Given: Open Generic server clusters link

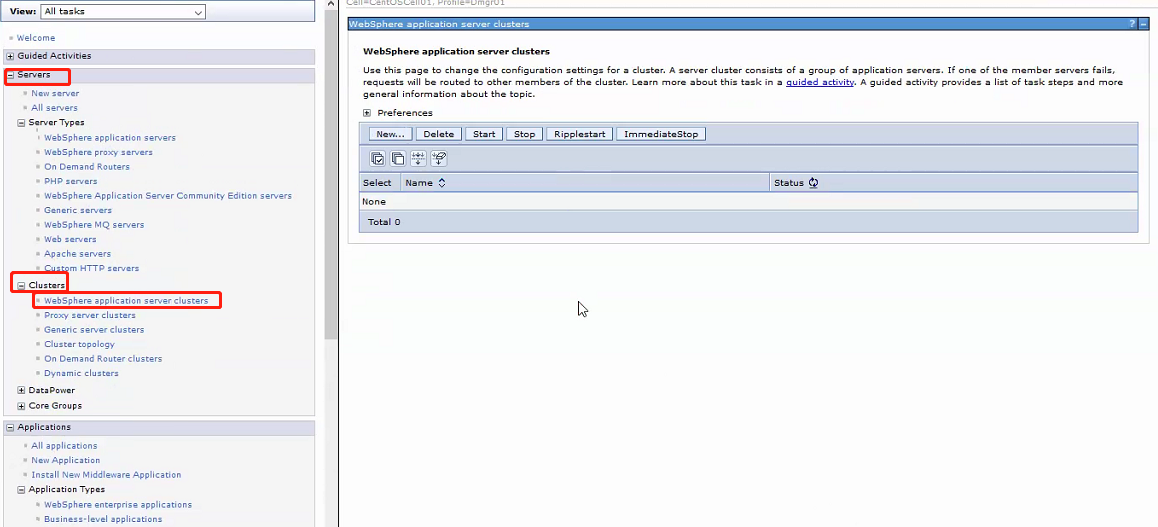Looking at the screenshot, I should click(x=94, y=330).
